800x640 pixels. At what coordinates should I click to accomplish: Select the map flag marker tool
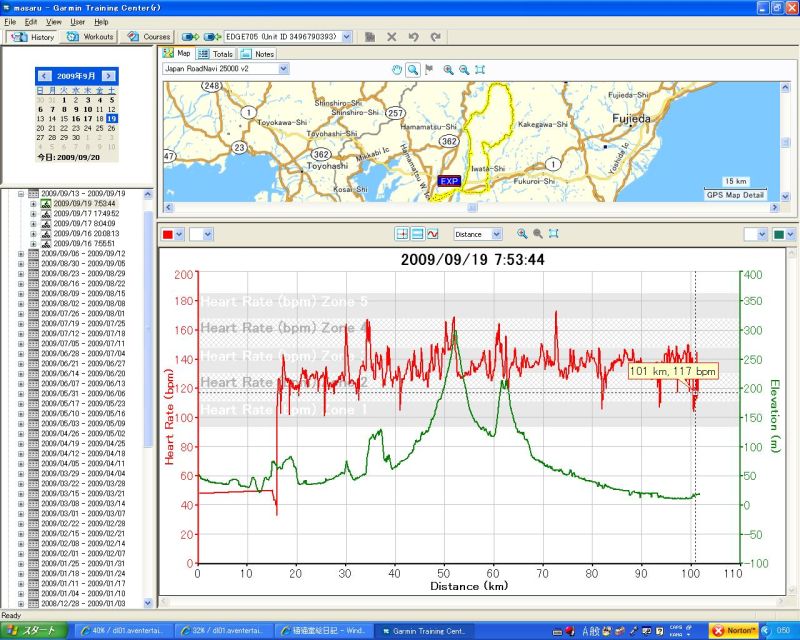pyautogui.click(x=429, y=70)
